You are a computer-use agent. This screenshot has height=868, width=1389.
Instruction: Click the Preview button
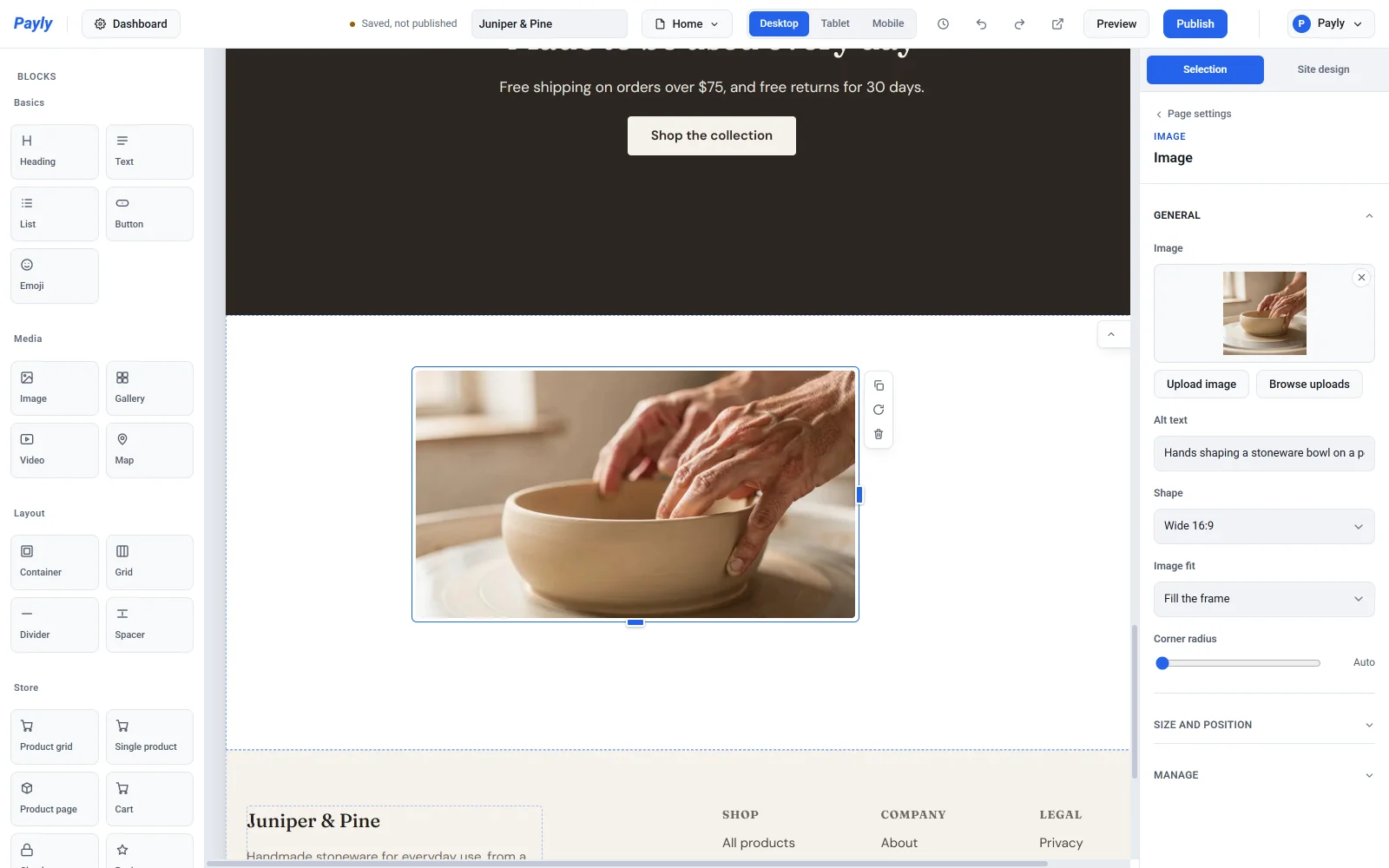(x=1116, y=24)
